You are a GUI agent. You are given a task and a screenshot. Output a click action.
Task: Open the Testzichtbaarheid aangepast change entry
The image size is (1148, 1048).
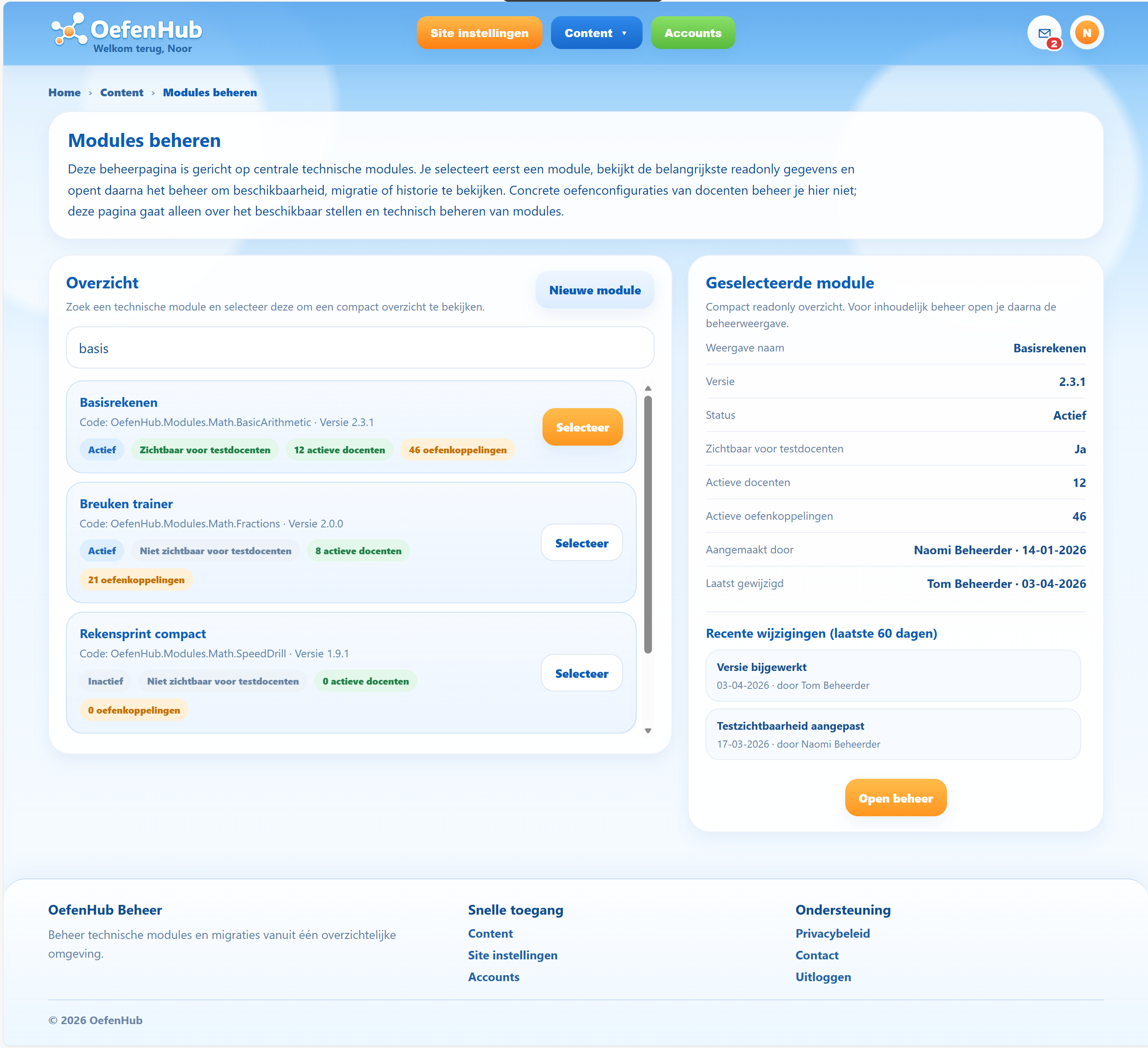click(893, 734)
